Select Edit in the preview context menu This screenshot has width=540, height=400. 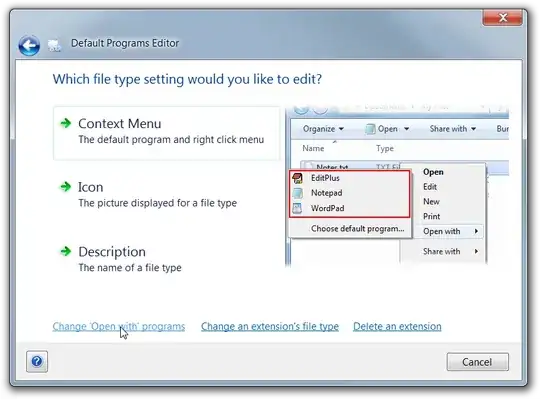pos(430,187)
